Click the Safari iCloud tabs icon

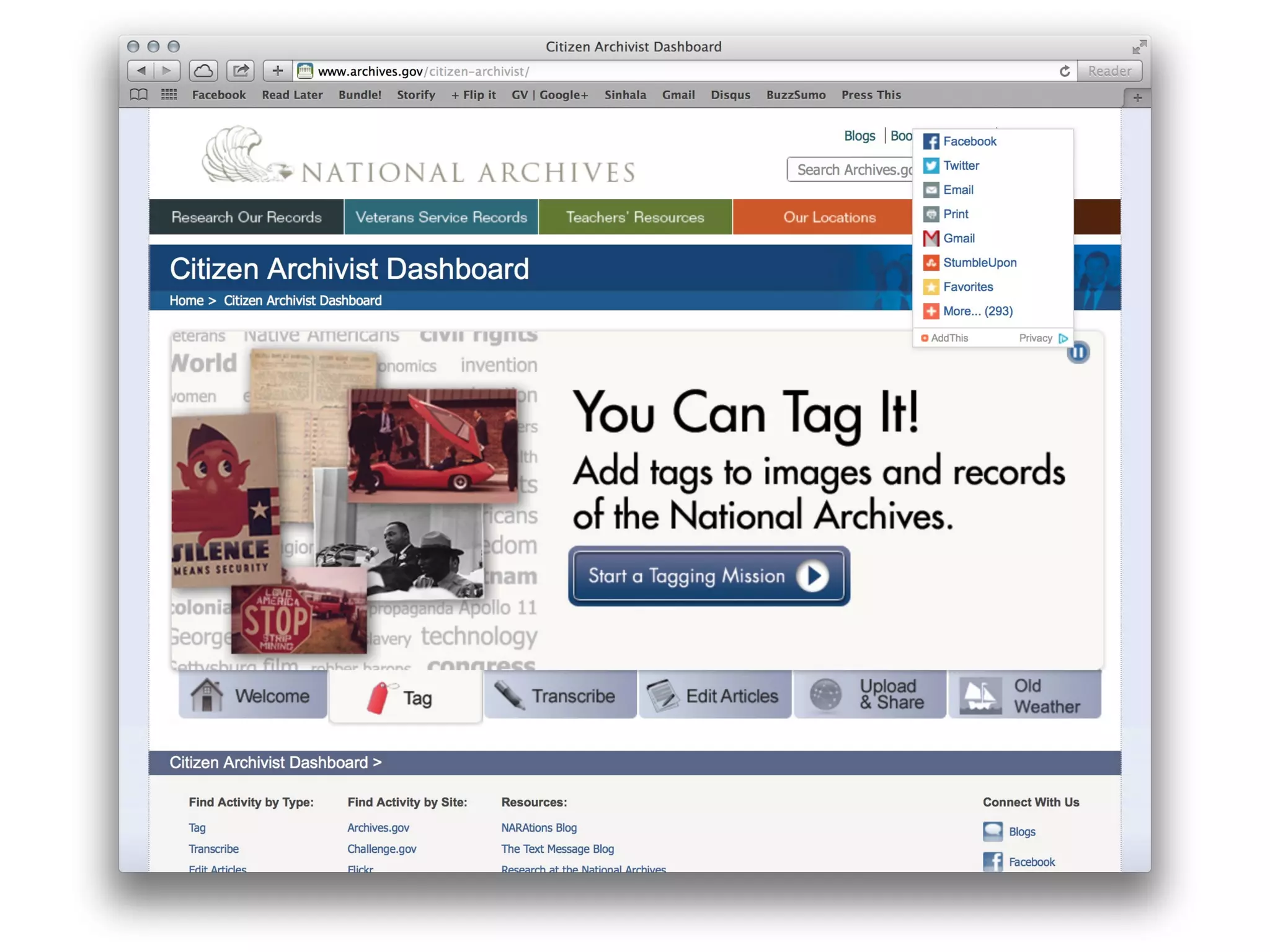point(203,71)
